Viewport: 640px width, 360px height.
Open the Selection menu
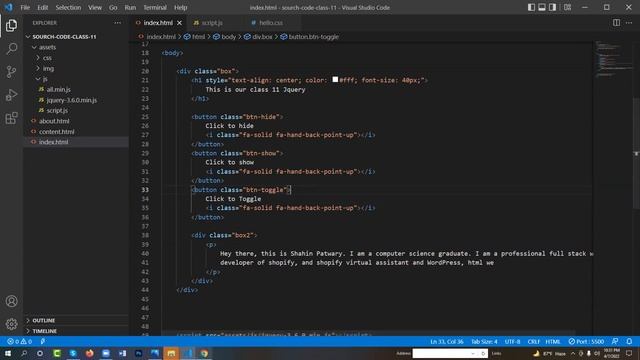68,7
